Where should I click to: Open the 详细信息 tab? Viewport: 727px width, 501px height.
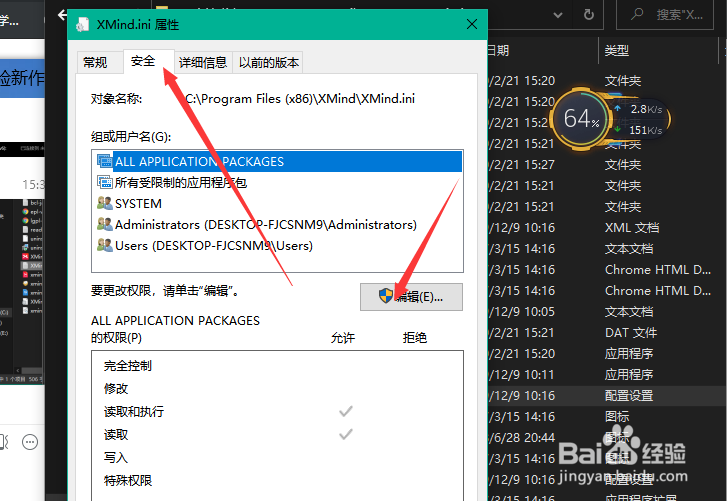(x=203, y=62)
